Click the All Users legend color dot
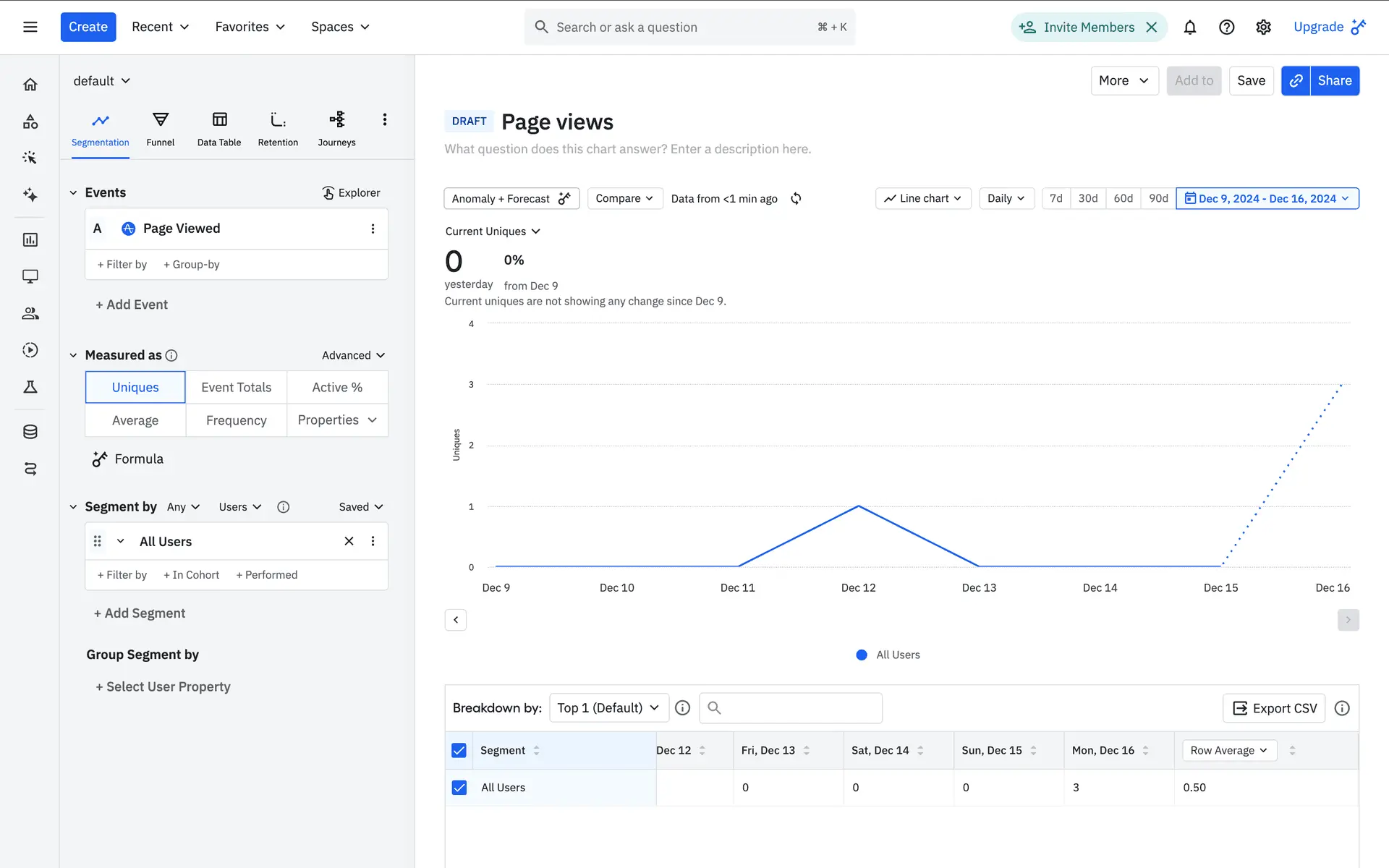Screen dimensions: 1389x868 coord(862,655)
